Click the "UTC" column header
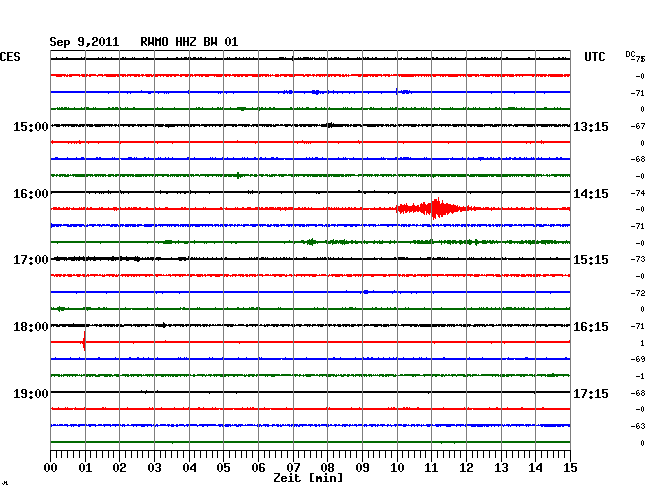Viewport: 650px width, 494px height. point(594,57)
